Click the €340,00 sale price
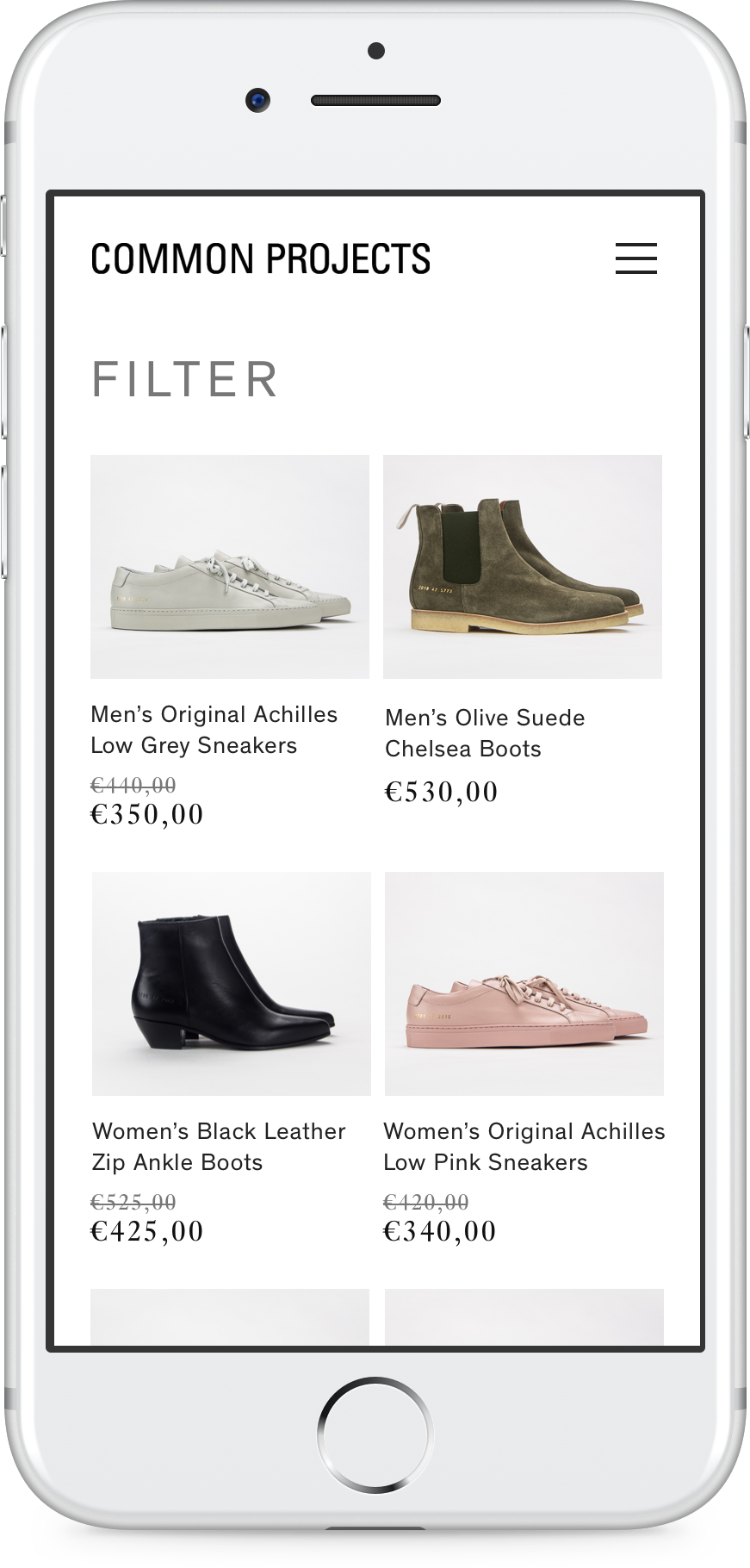 tap(440, 1231)
